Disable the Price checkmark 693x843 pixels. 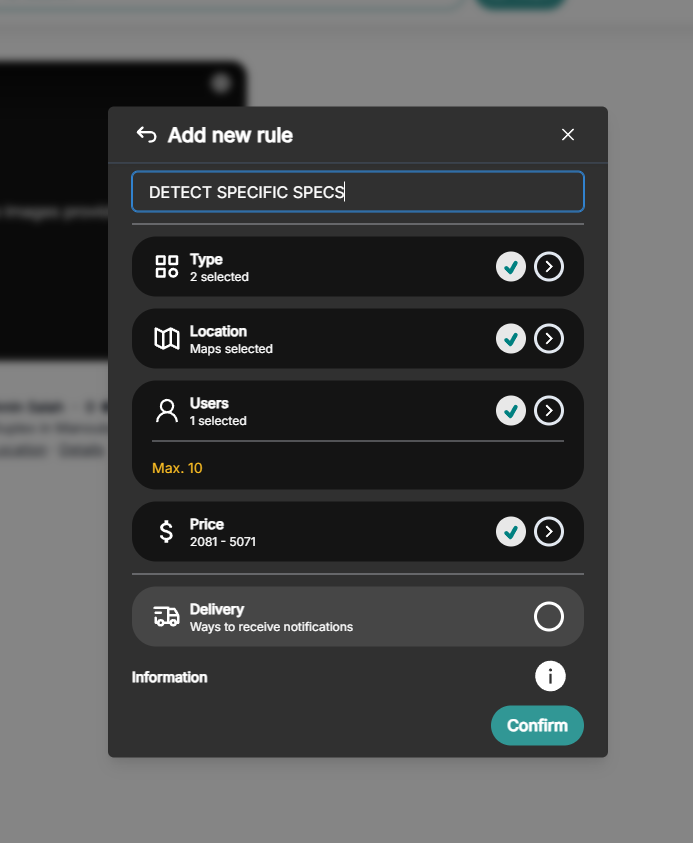pos(511,532)
